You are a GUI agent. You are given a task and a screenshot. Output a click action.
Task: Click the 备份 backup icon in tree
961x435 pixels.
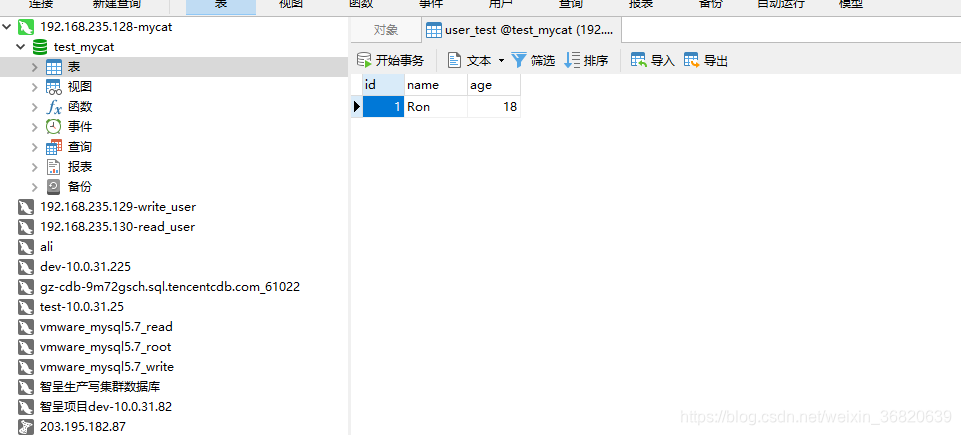pos(54,187)
